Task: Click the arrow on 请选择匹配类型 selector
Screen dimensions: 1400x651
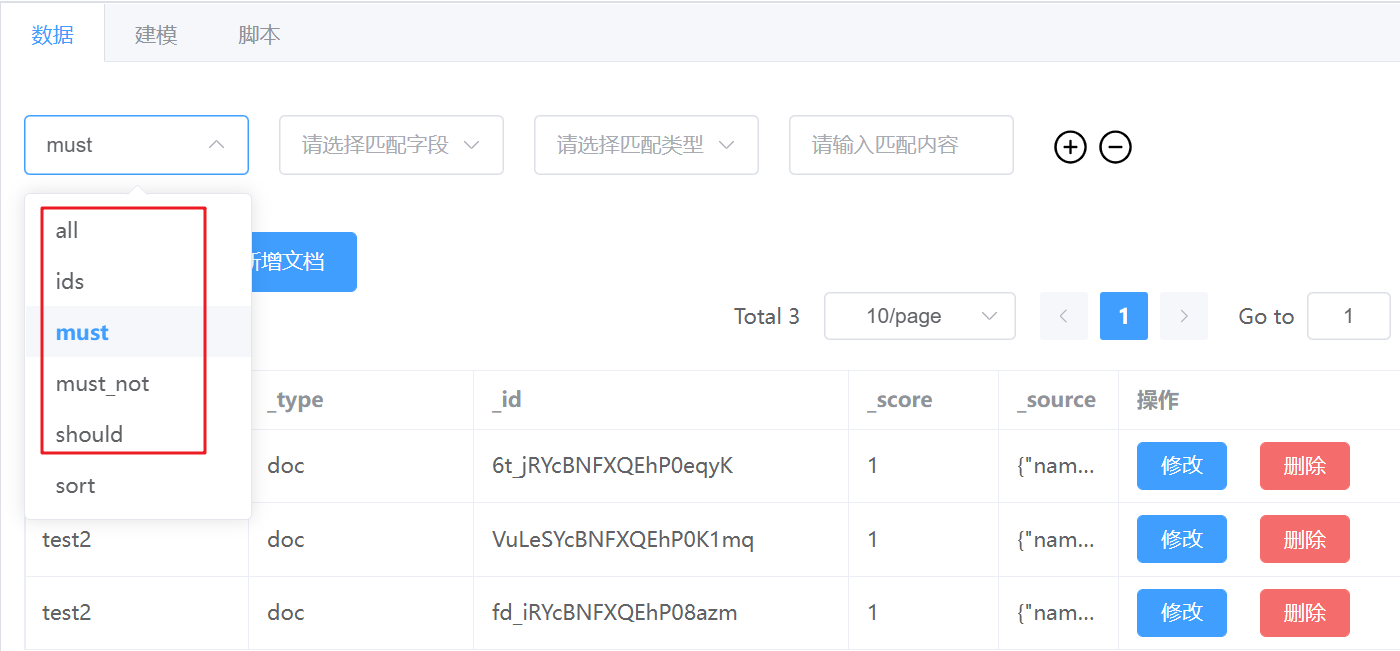Action: [726, 144]
